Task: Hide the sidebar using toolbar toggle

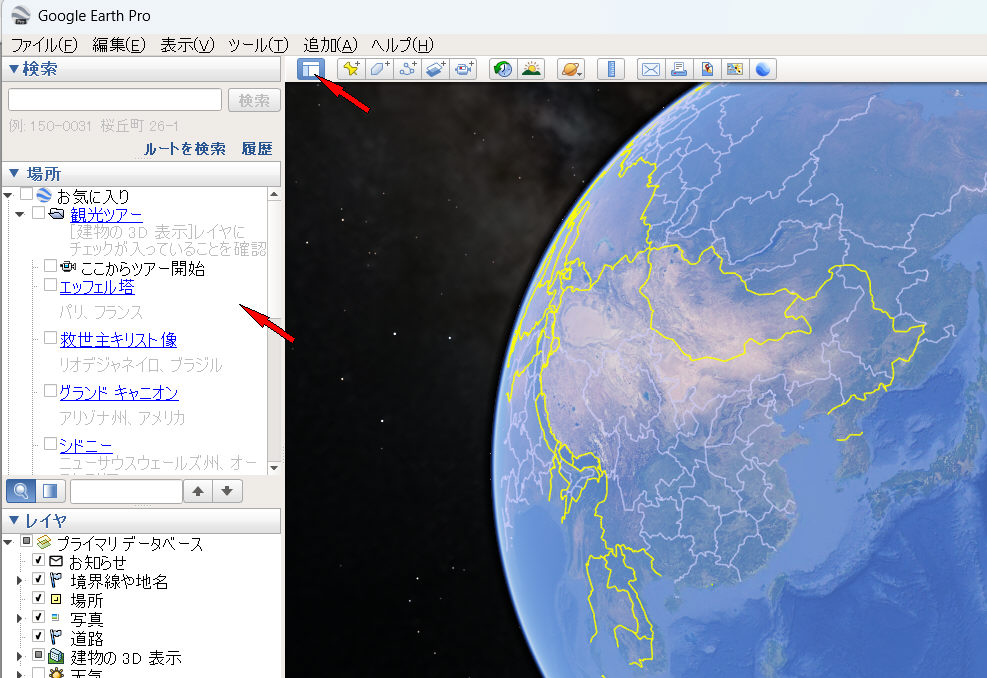Action: [311, 69]
